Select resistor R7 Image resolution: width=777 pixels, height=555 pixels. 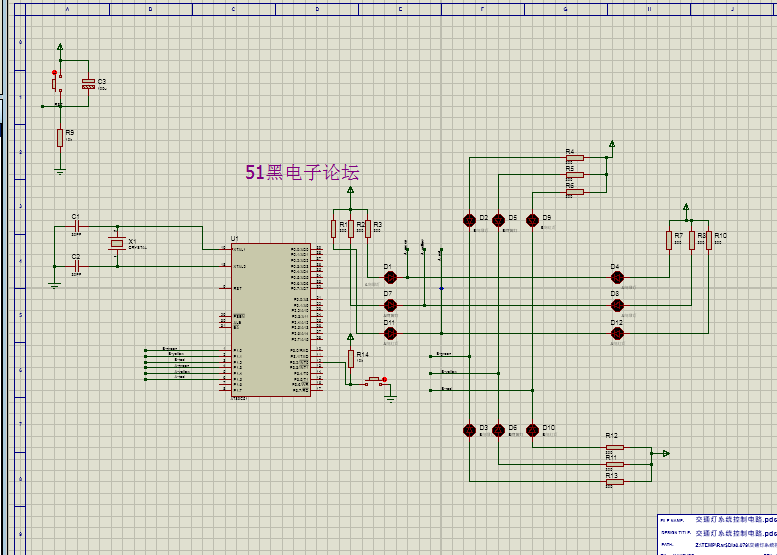click(669, 240)
